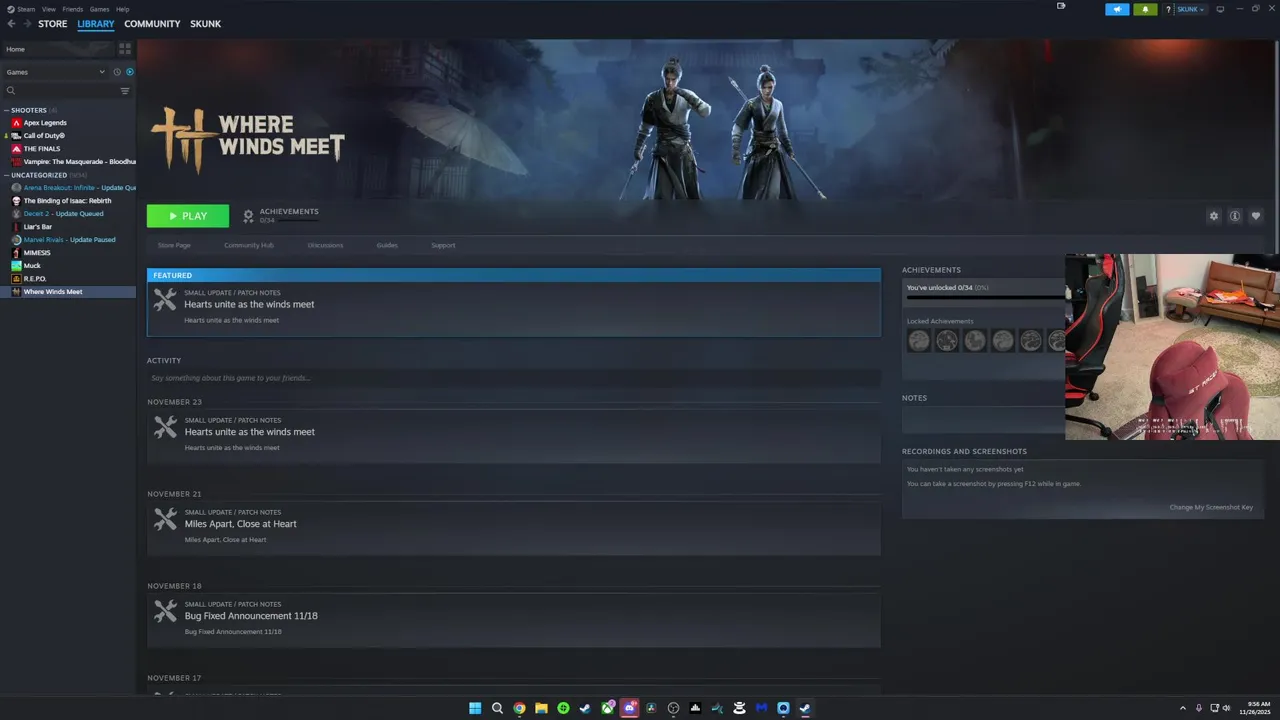Click the achievements progress bar in right panel
Image resolution: width=1280 pixels, height=720 pixels.
[984, 297]
